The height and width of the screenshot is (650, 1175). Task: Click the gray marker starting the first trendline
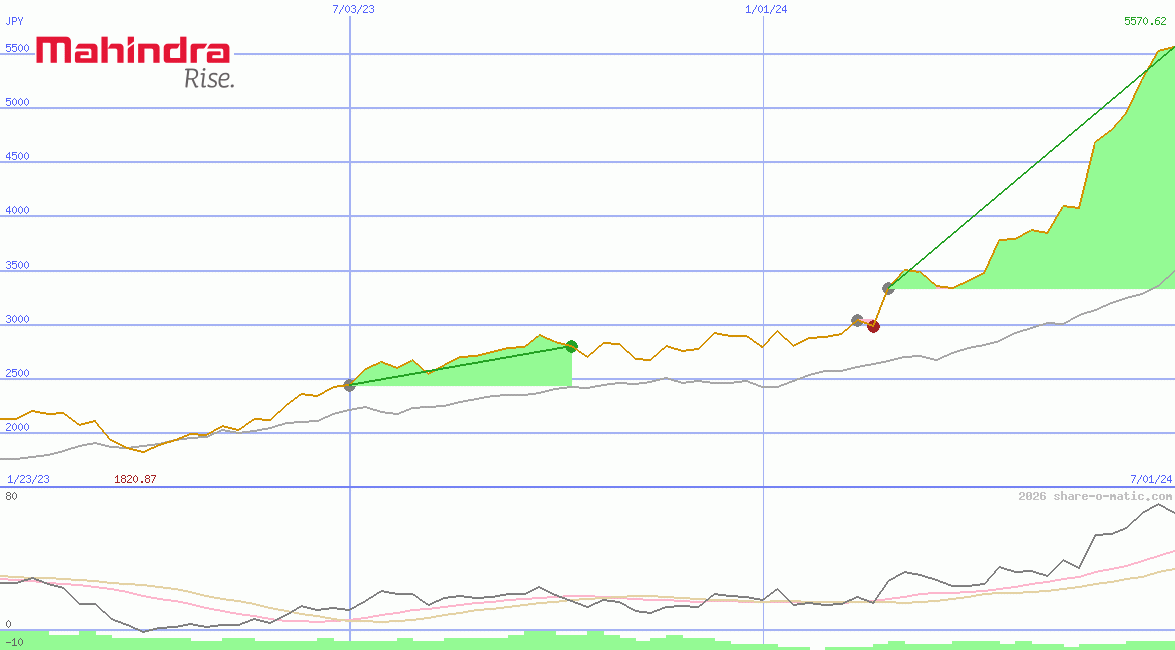click(349, 387)
